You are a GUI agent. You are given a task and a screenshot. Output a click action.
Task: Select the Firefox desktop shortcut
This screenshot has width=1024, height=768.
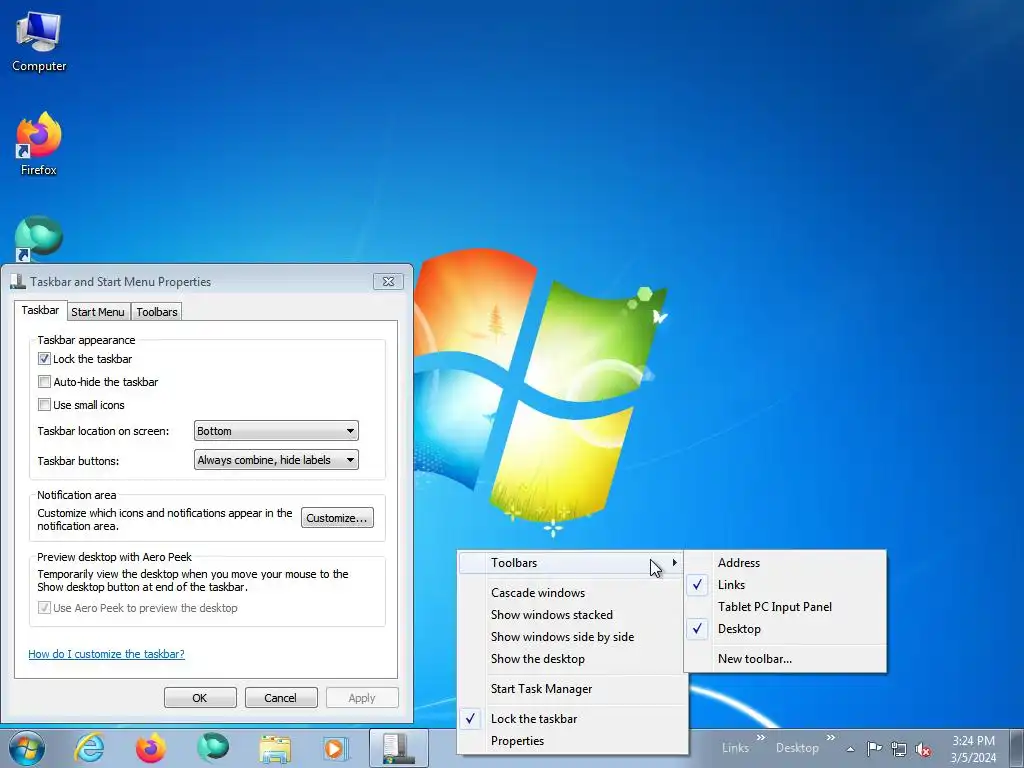39,144
